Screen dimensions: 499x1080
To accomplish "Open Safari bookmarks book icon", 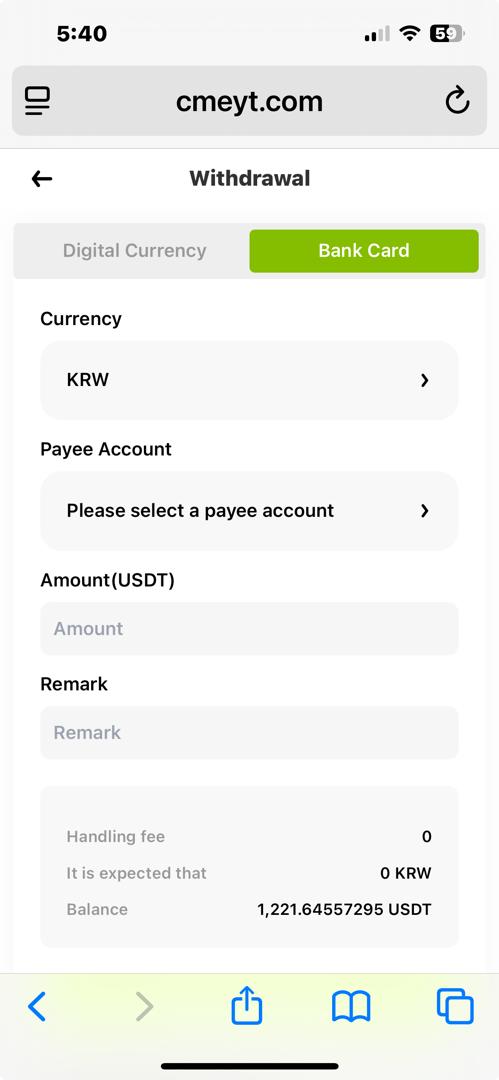I will click(x=351, y=1007).
